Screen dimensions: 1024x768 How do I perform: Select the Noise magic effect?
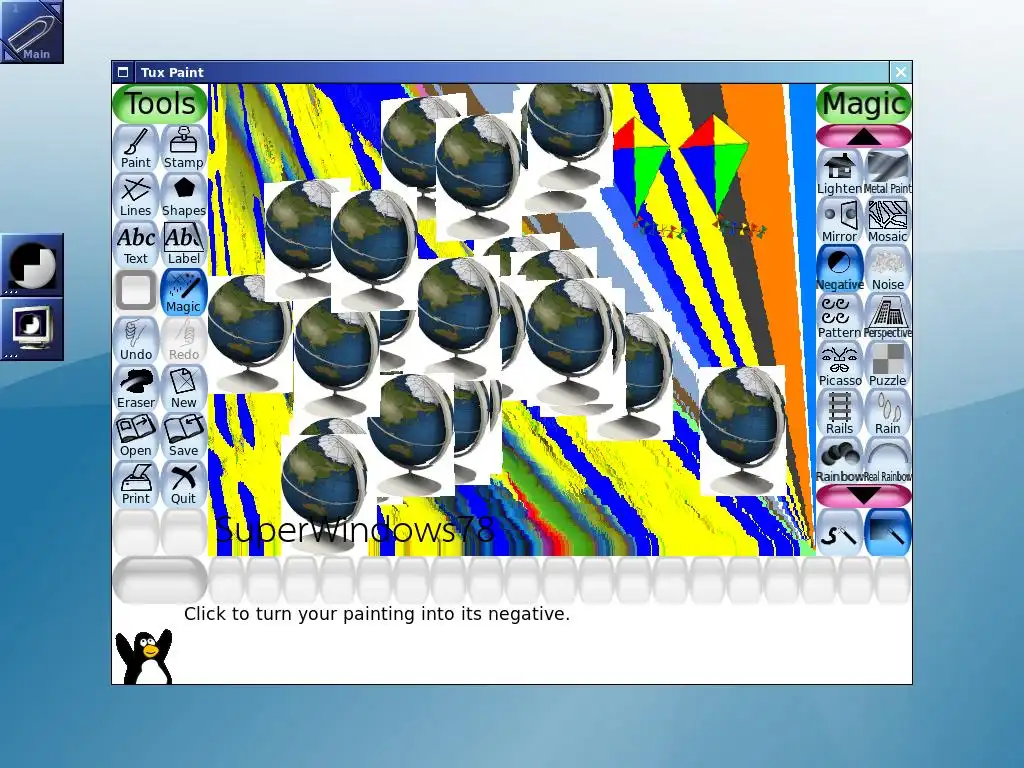pos(888,269)
